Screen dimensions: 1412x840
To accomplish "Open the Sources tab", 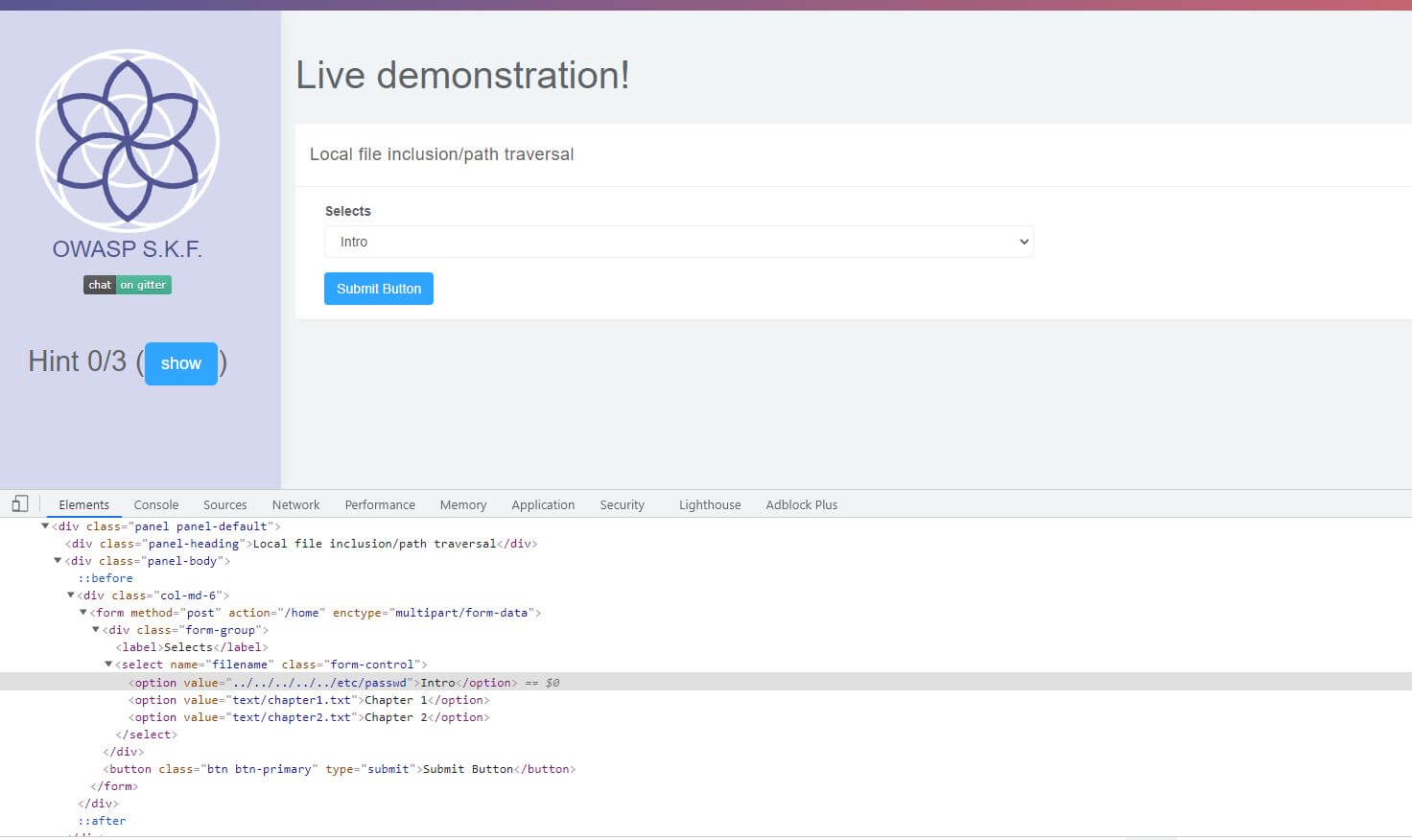I will [x=225, y=504].
